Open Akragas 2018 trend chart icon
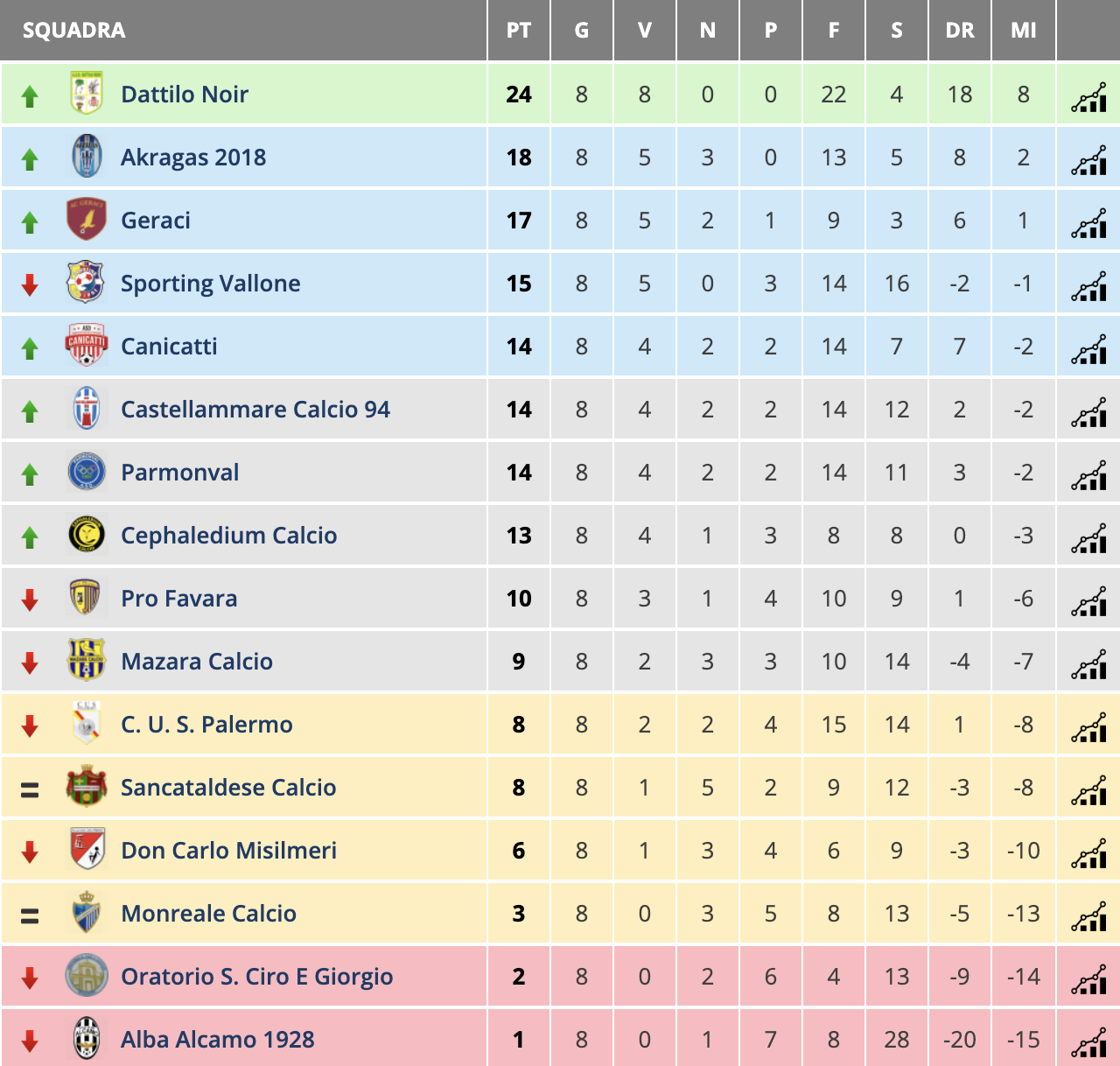 pos(1088,159)
